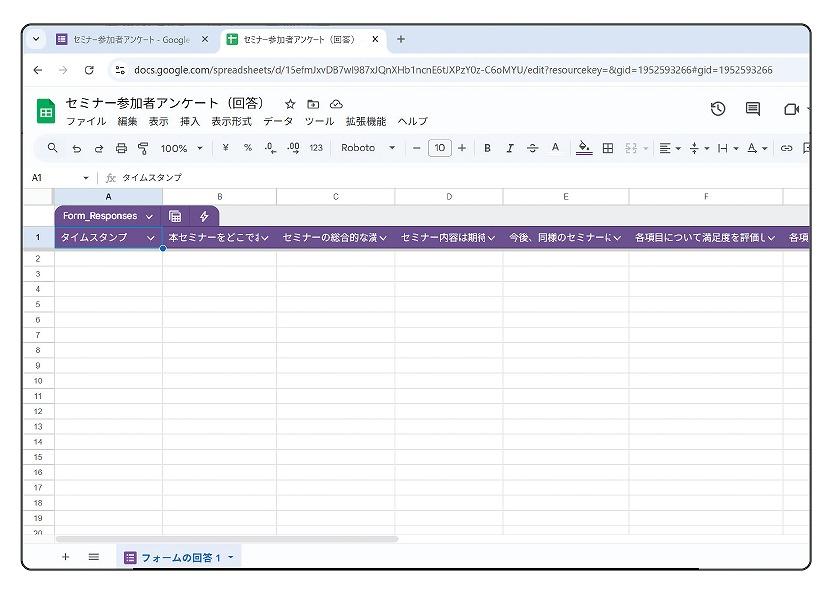Click the Undo arrow icon
Viewport: 834px width, 595px height.
click(77, 148)
